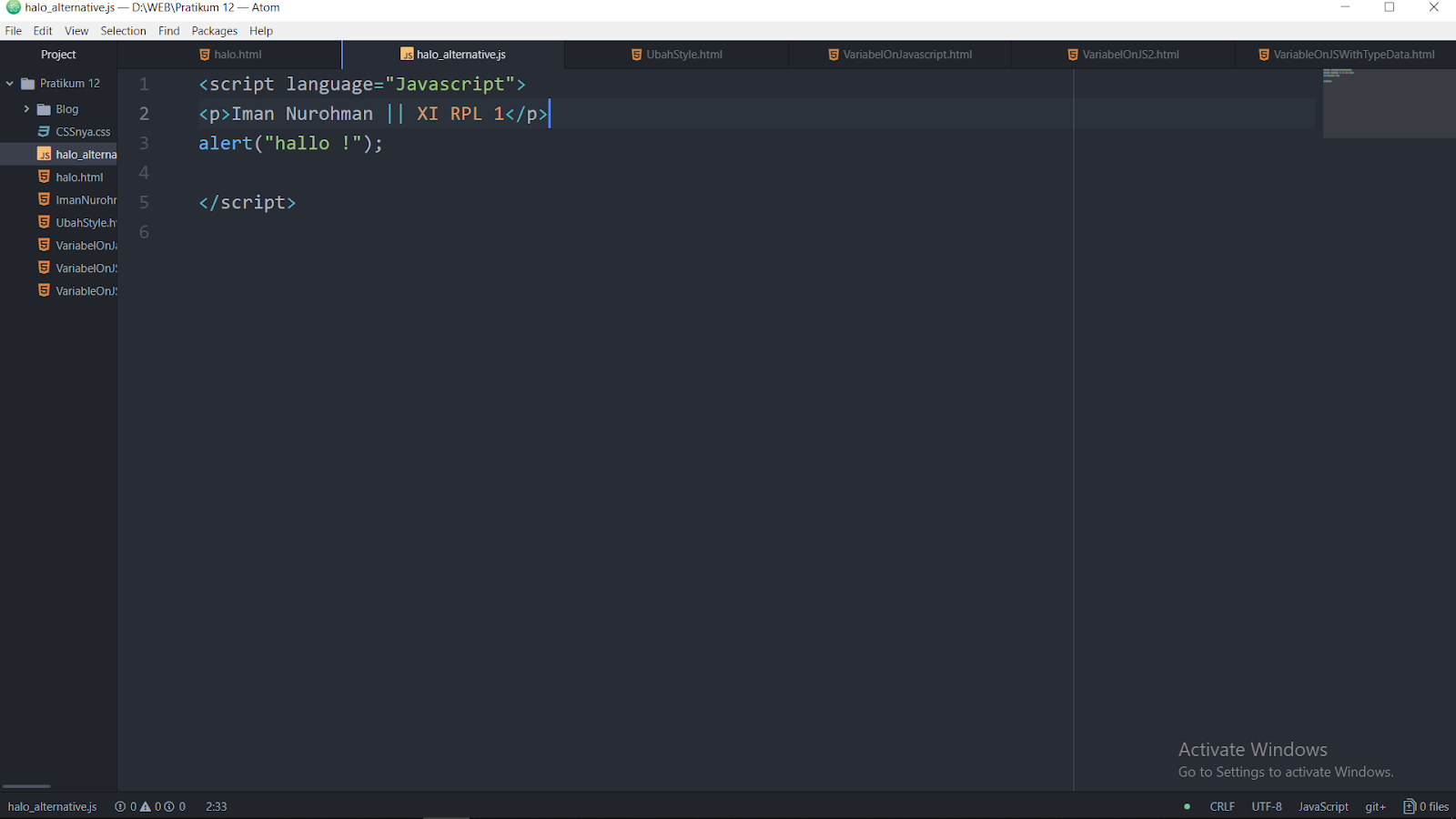
Task: Click the HTML5 icon beside halo.html
Action: point(43,177)
